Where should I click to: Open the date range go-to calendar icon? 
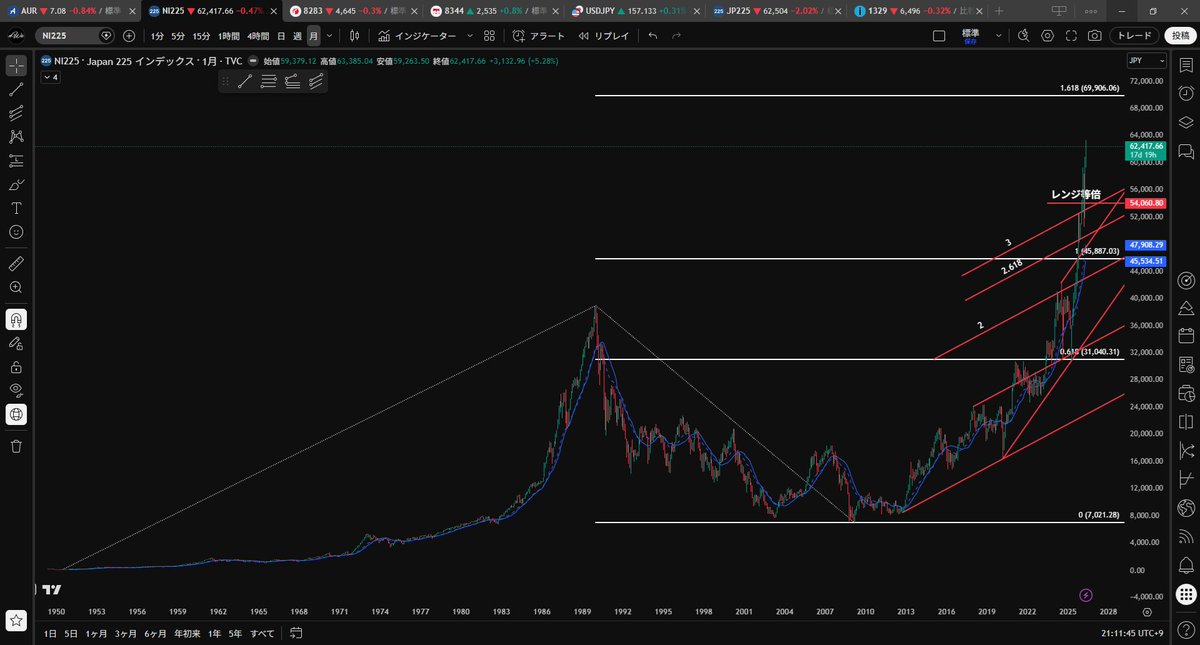(296, 633)
